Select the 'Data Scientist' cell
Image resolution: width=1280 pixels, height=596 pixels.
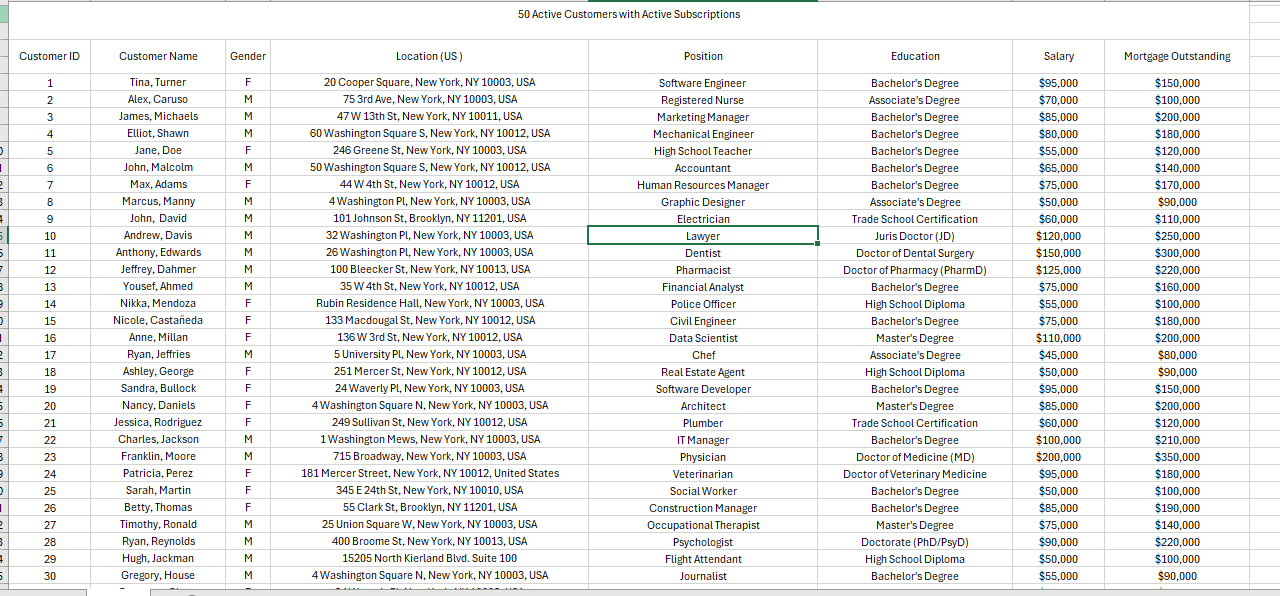pos(703,338)
